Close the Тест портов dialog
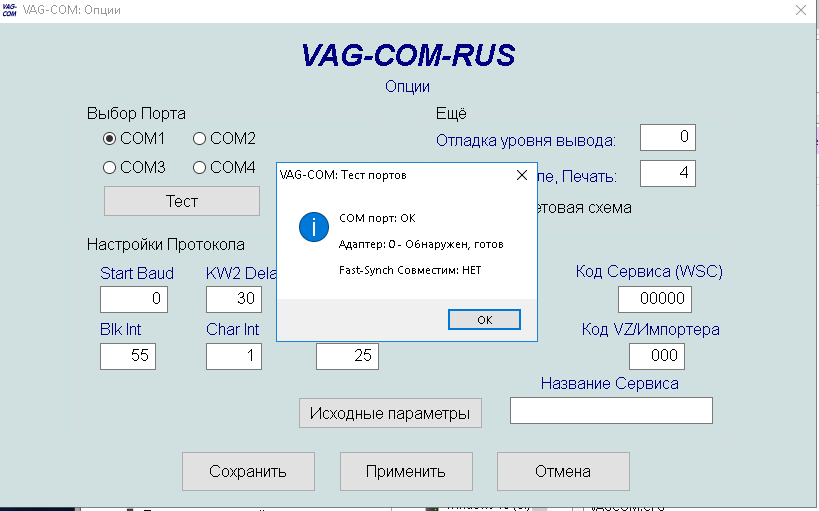This screenshot has height=511, width=819. point(521,174)
